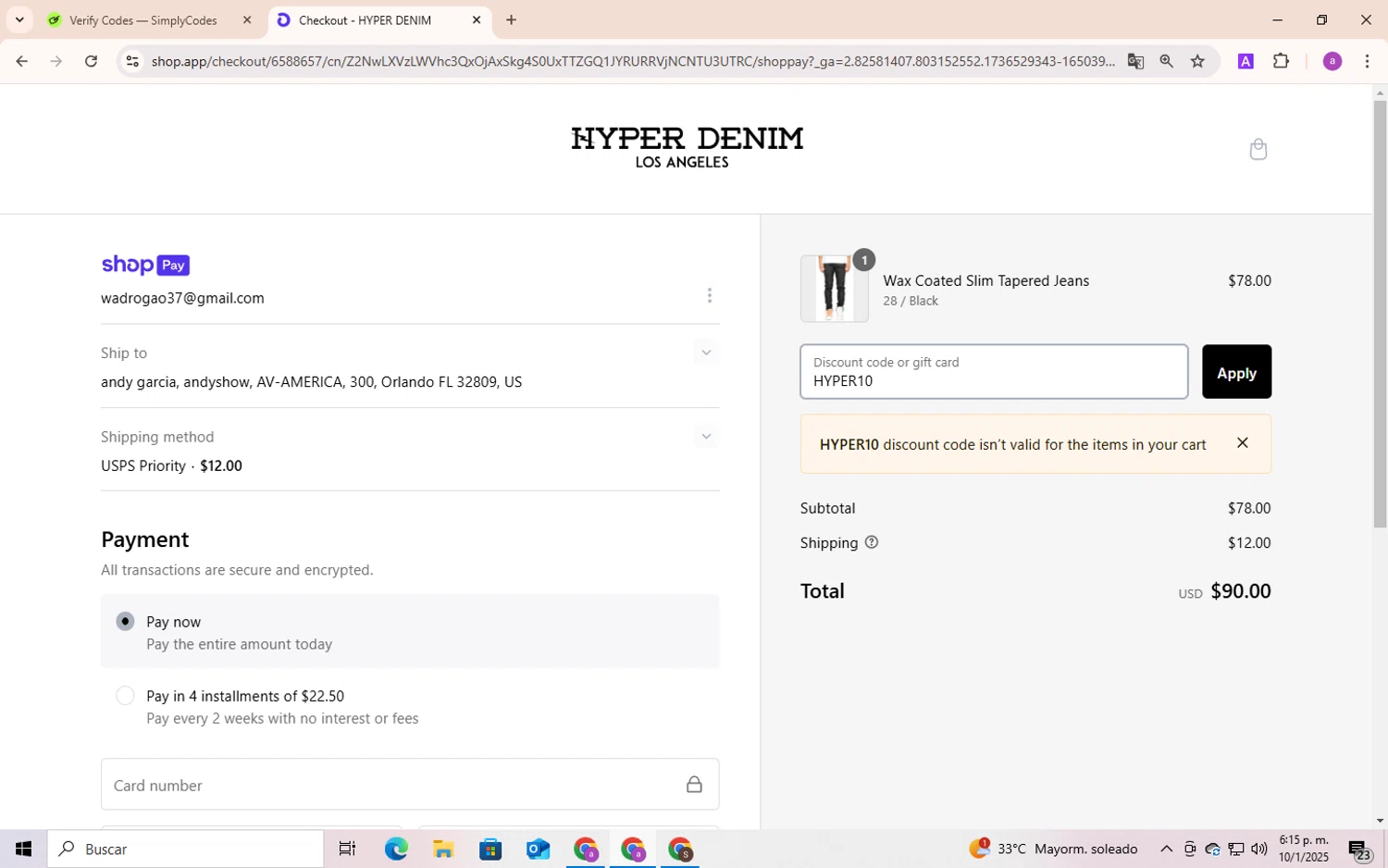Click the Subtotal $78.00 value

point(1249,508)
